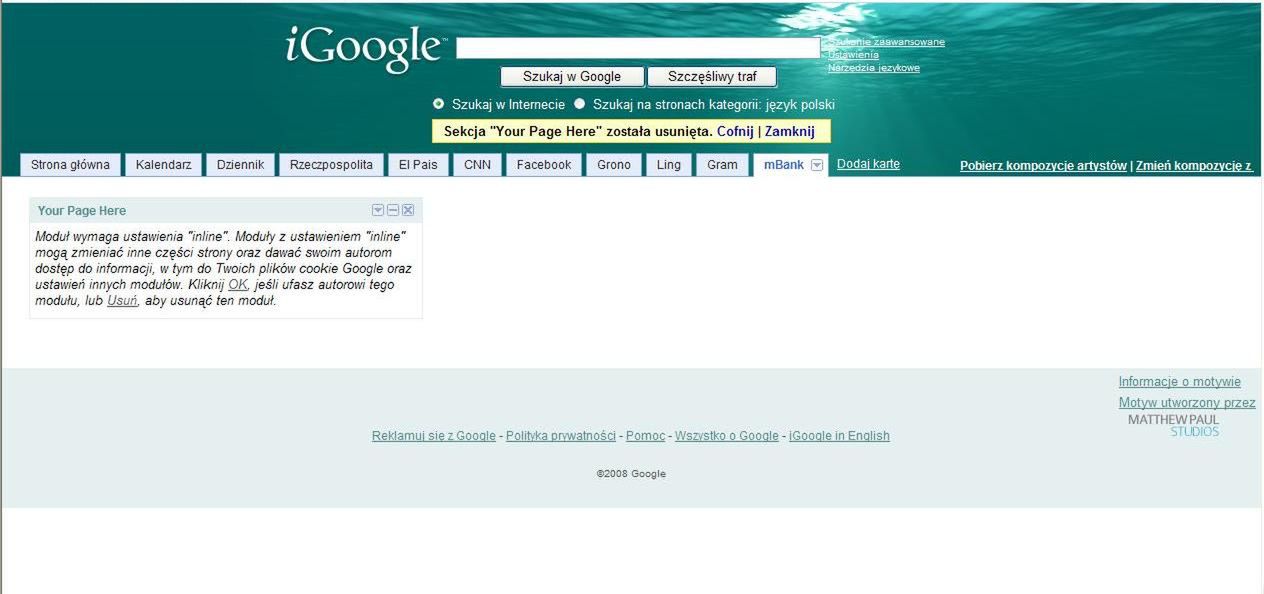Click Usuń link in the gadget warning
Image resolution: width=1264 pixels, height=594 pixels.
122,301
